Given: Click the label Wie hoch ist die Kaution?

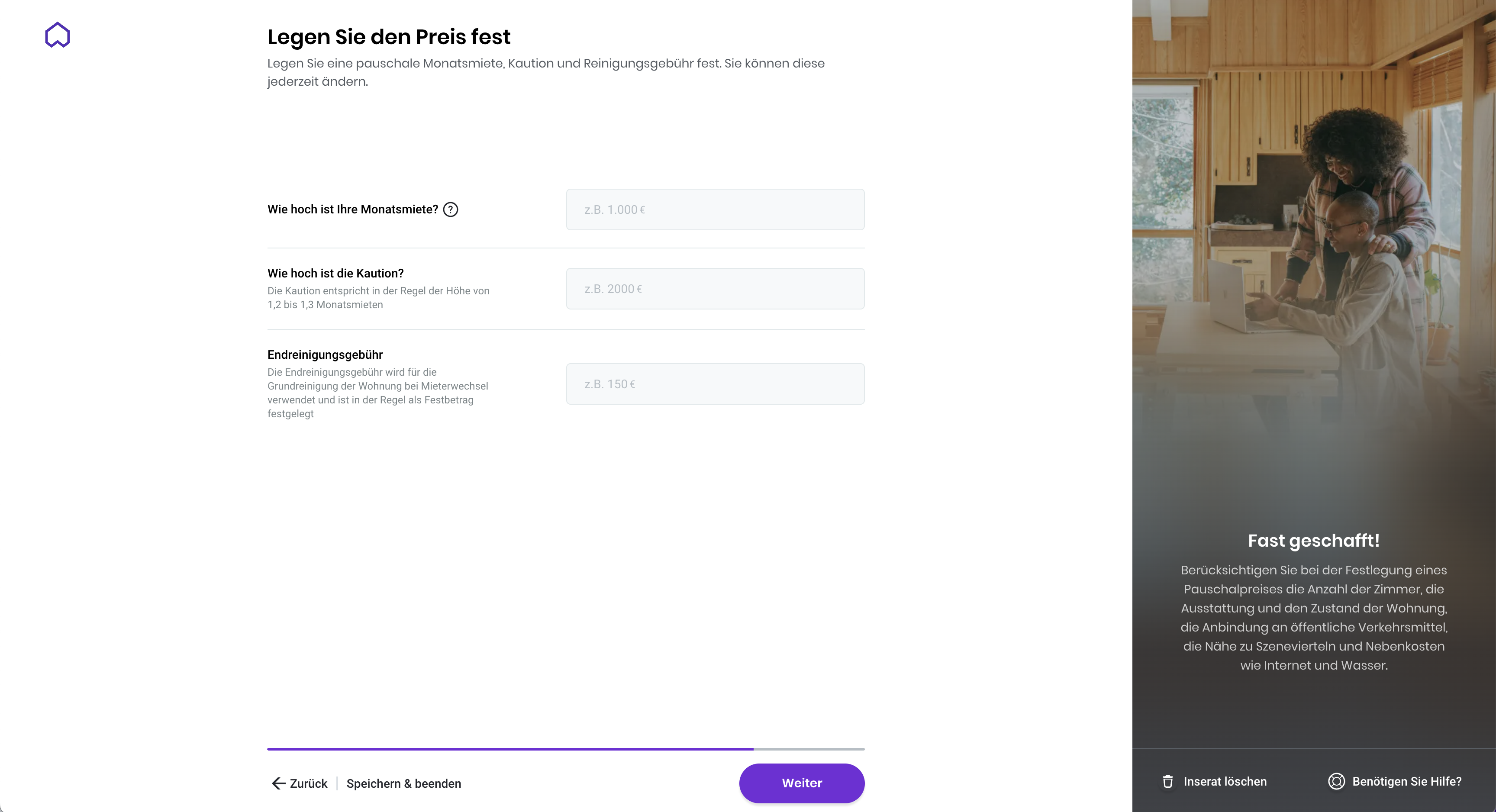Looking at the screenshot, I should click(x=335, y=274).
